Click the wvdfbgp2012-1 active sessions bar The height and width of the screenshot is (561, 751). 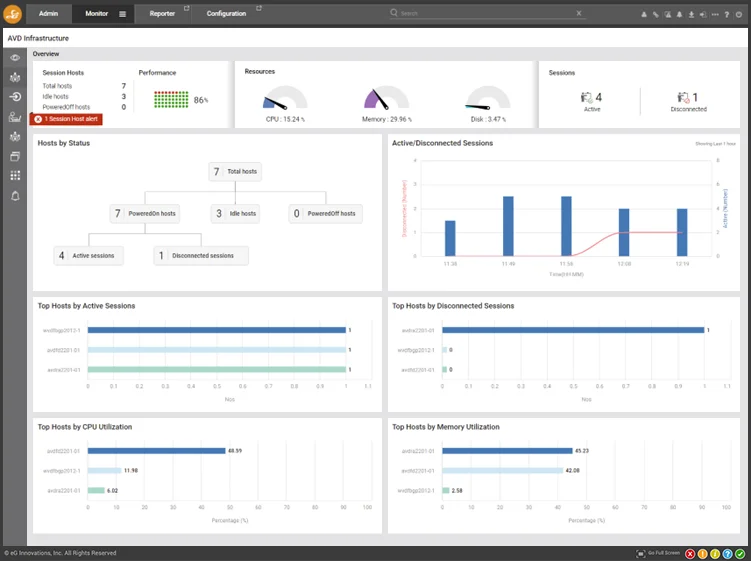click(x=217, y=330)
